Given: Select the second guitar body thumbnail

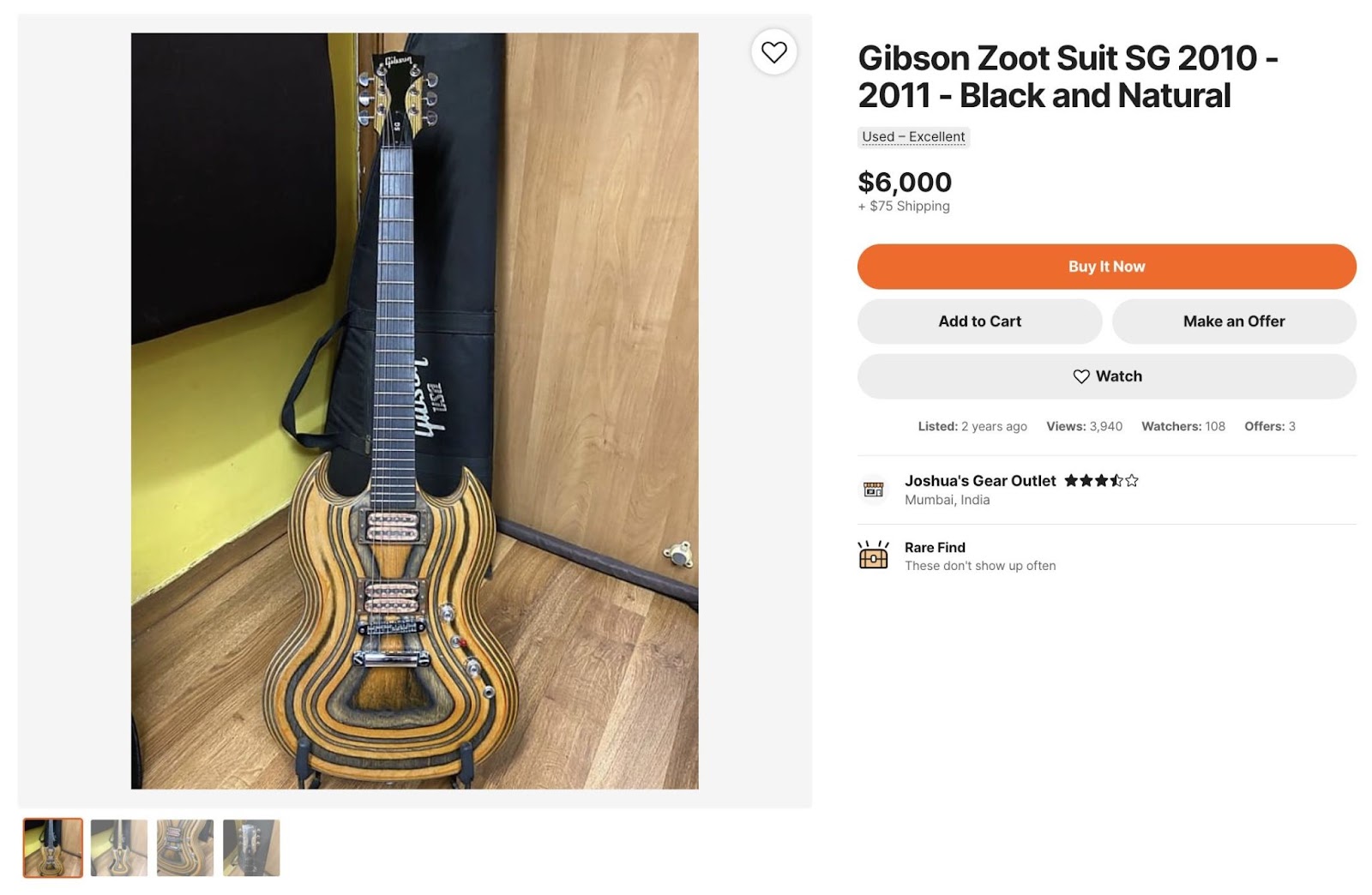Looking at the screenshot, I should click(119, 847).
